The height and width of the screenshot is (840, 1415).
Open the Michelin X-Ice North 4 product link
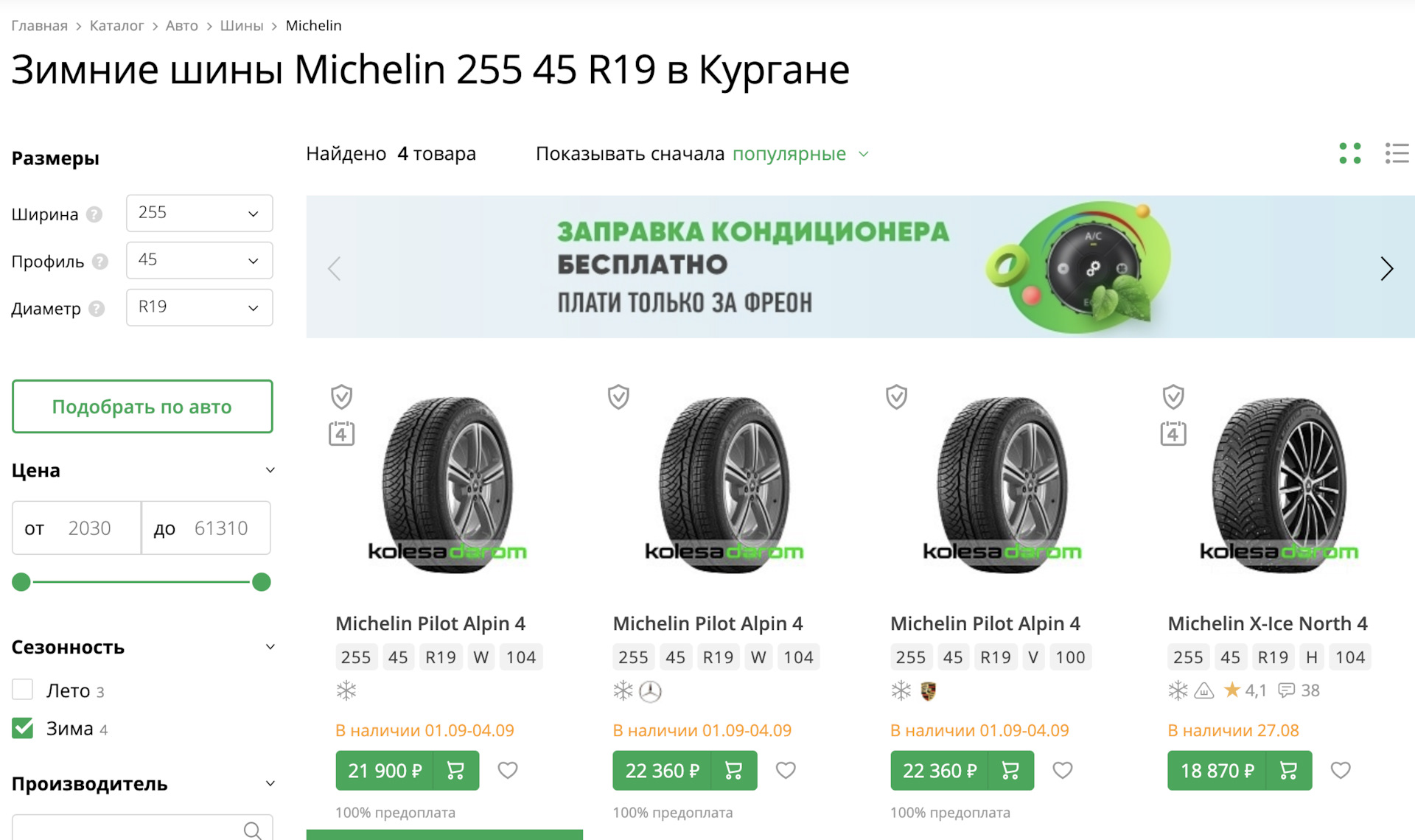click(1267, 623)
